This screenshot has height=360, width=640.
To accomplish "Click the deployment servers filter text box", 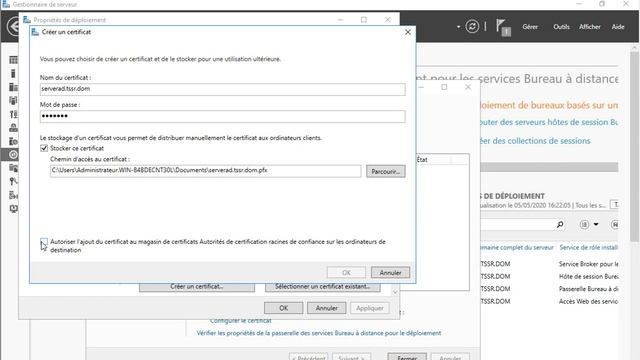I will [518, 224].
